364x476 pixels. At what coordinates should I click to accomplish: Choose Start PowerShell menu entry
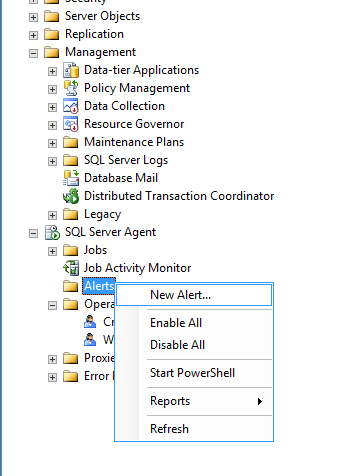(x=194, y=373)
